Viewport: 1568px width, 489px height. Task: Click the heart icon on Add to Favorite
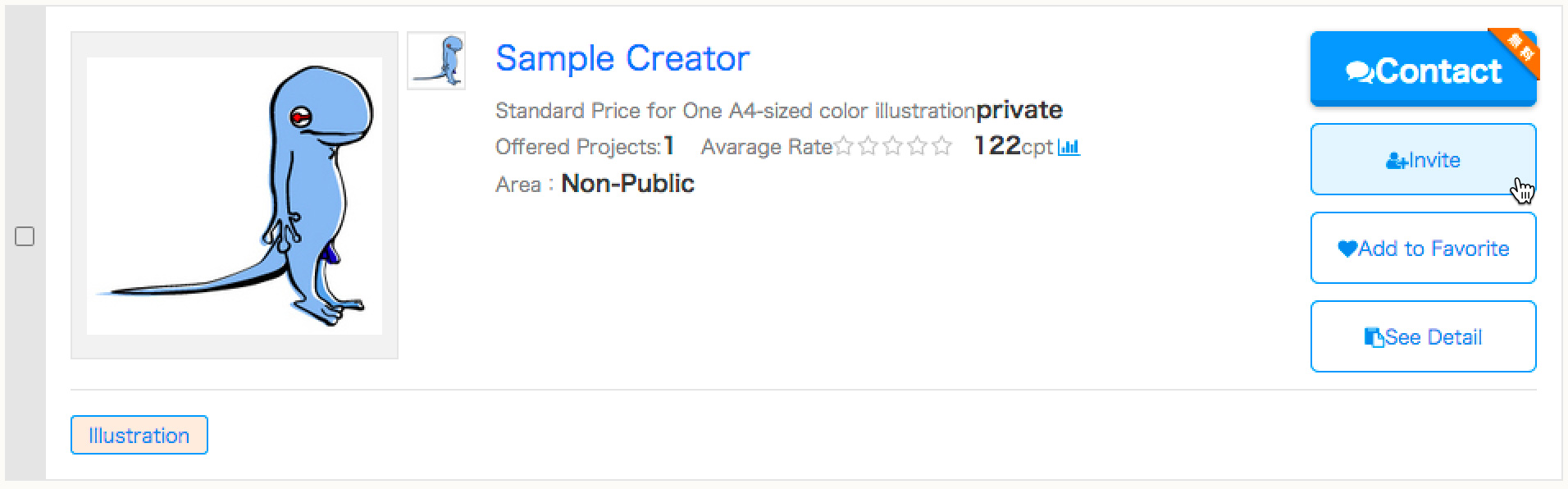click(1347, 249)
